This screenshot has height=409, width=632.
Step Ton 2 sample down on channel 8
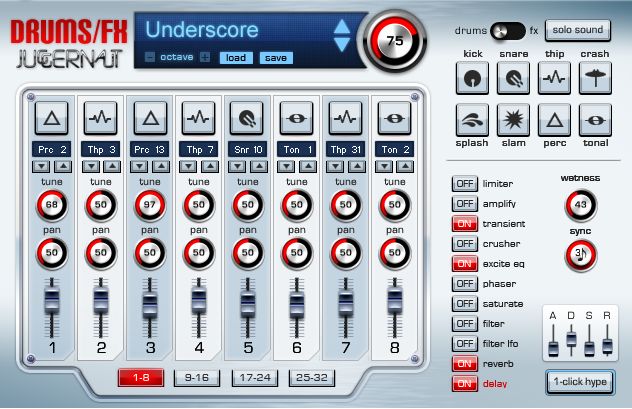[385, 166]
